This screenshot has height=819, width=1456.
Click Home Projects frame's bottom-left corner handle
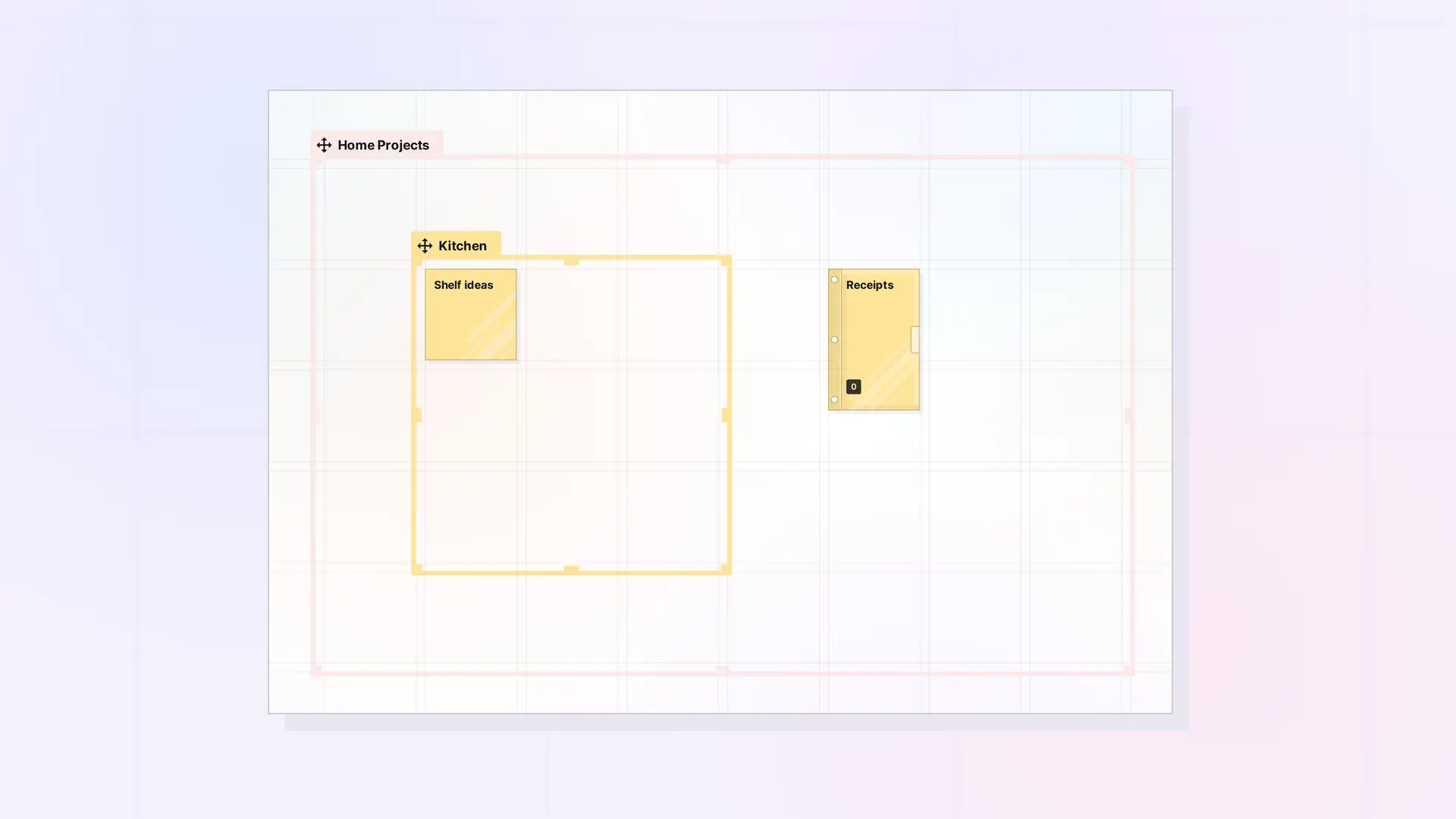[316, 670]
